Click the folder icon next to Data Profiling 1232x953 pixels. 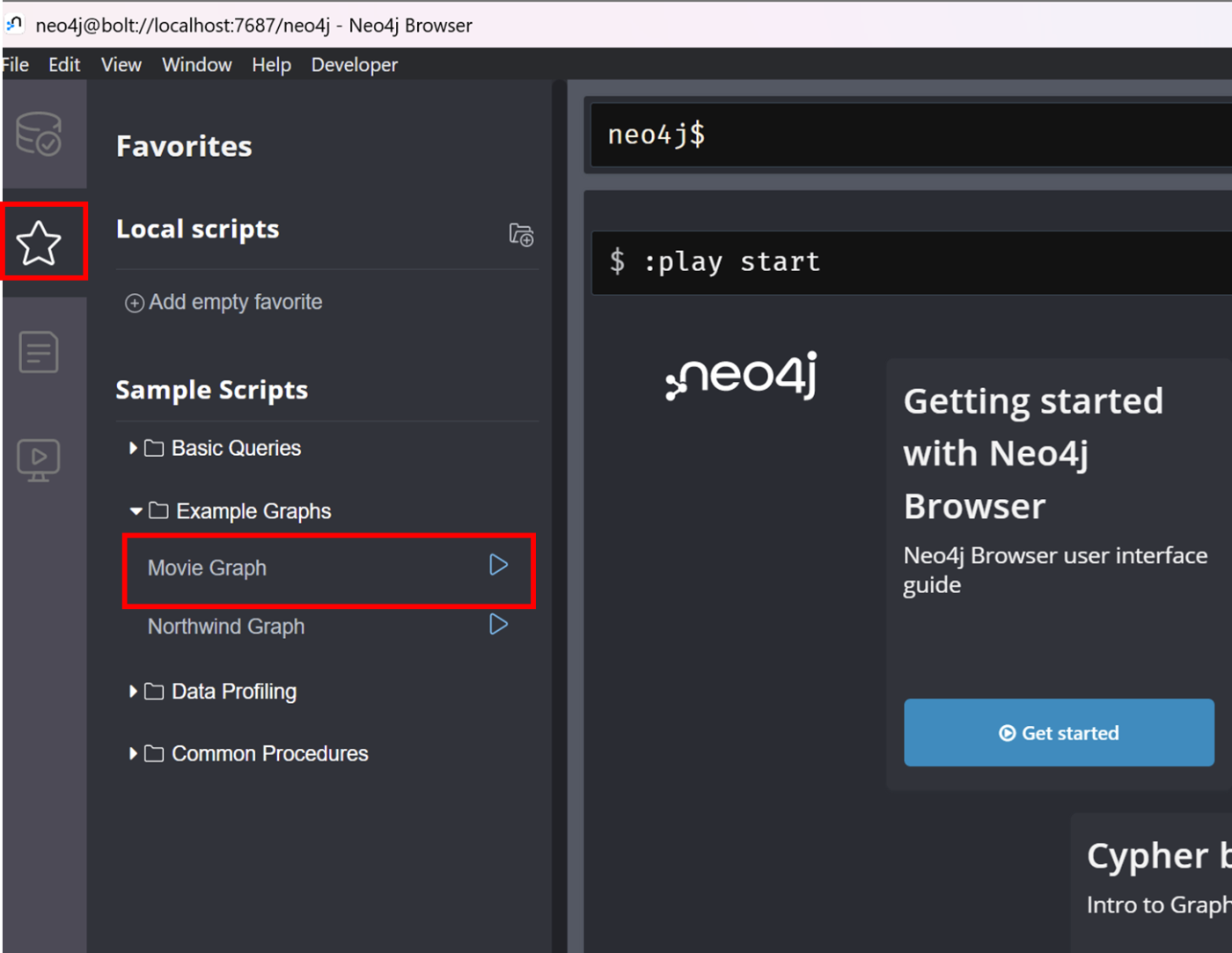click(x=154, y=692)
